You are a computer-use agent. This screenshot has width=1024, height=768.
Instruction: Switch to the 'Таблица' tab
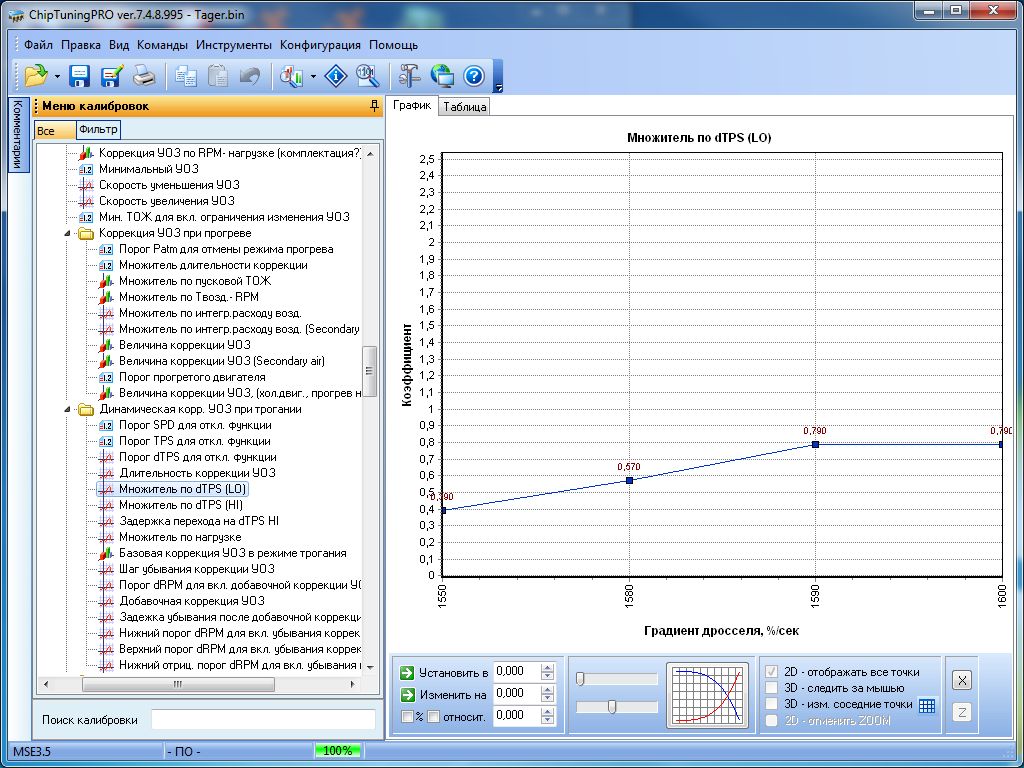pyautogui.click(x=464, y=107)
